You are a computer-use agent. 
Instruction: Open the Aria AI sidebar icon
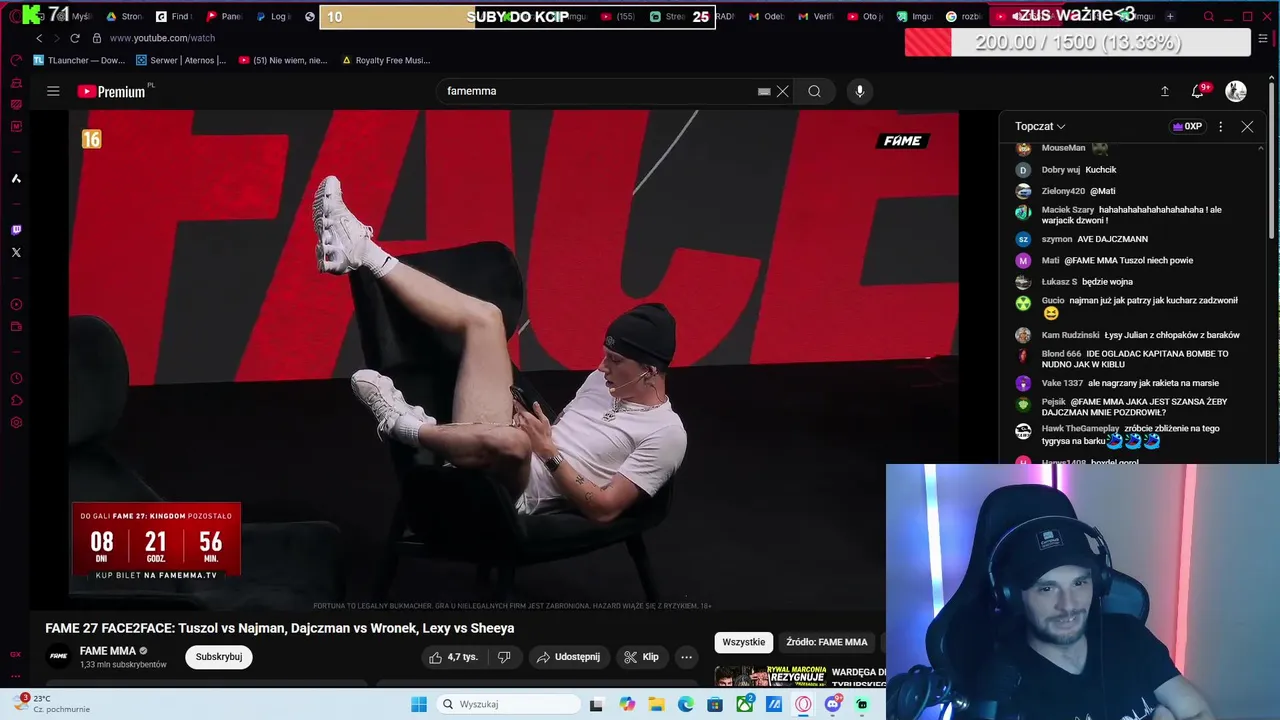[x=16, y=179]
